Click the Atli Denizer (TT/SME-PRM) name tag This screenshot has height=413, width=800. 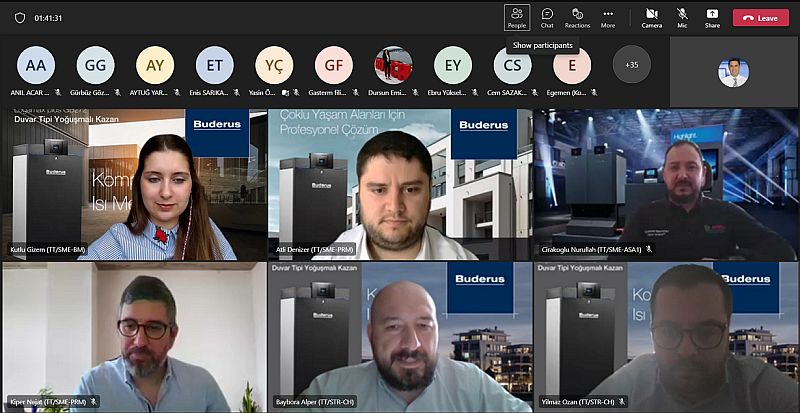click(x=315, y=250)
